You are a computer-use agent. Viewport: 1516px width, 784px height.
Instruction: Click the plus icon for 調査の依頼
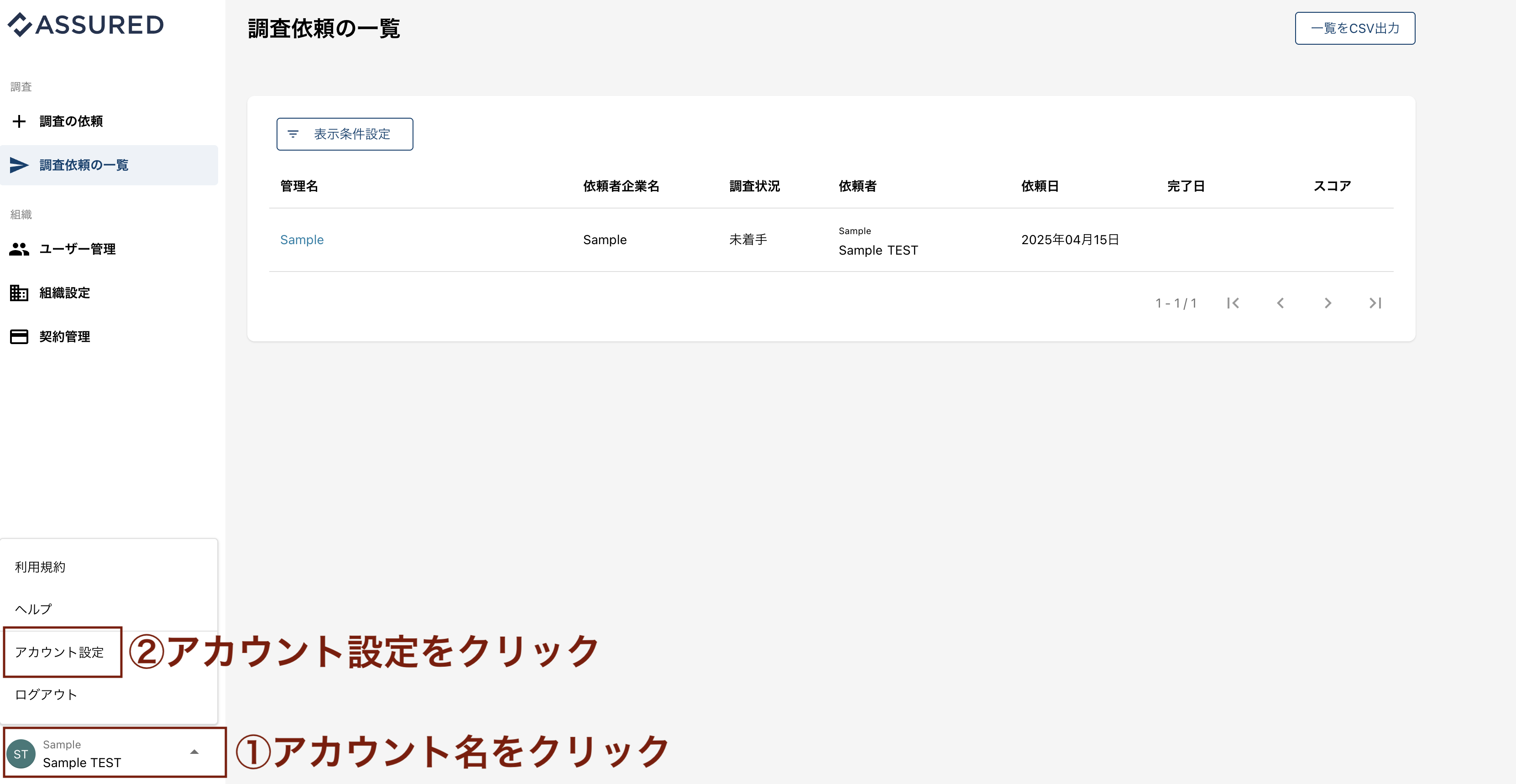[19, 121]
